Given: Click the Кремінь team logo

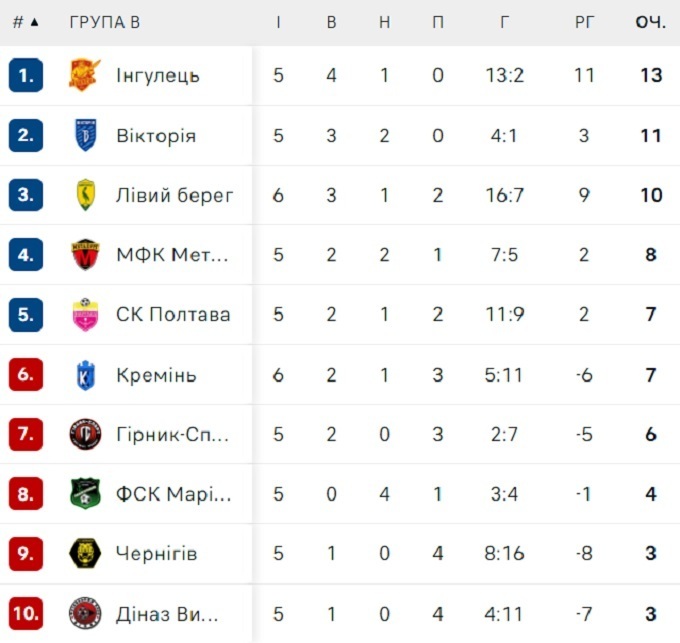Looking at the screenshot, I should tap(85, 375).
